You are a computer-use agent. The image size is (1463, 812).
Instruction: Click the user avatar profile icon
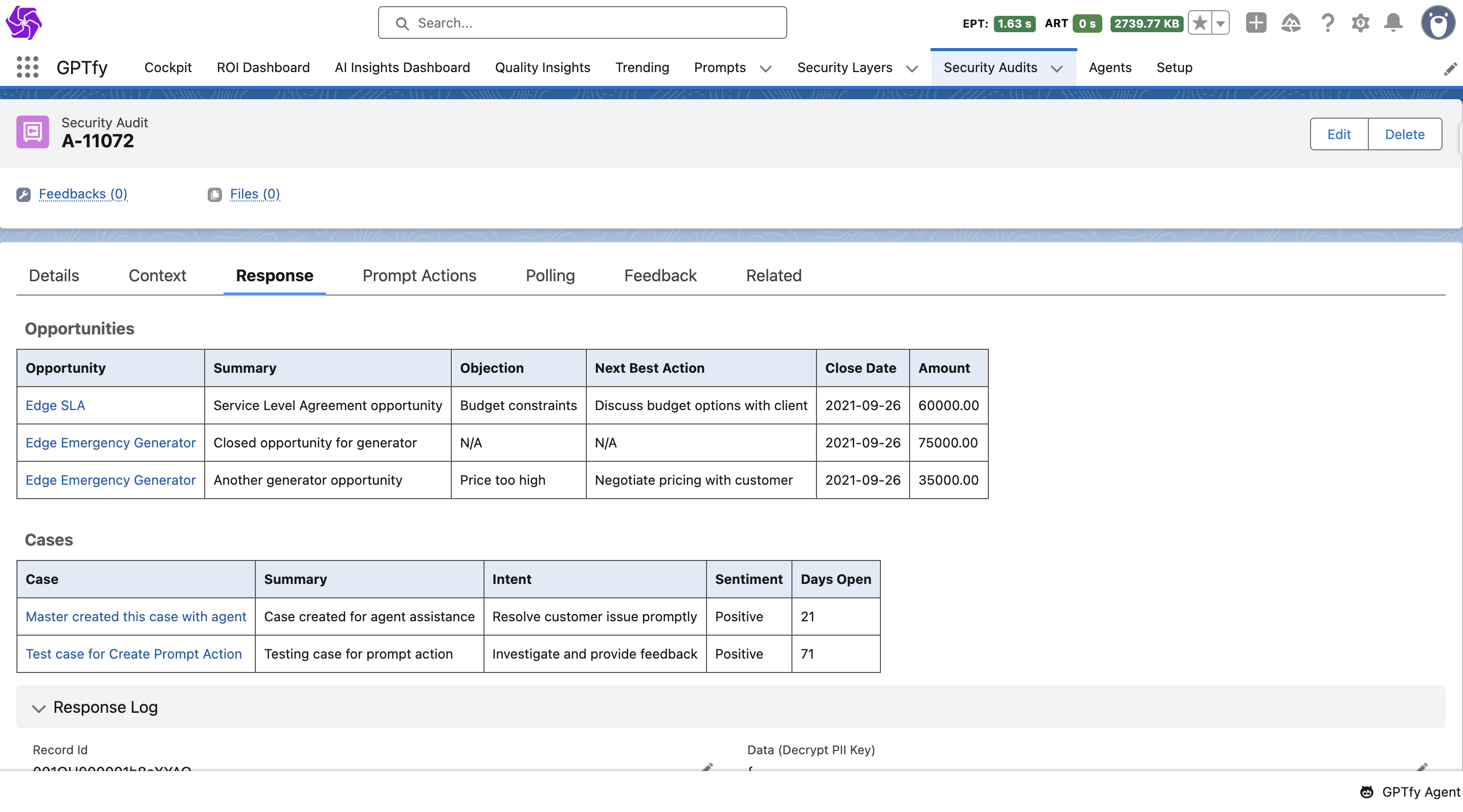[1437, 24]
